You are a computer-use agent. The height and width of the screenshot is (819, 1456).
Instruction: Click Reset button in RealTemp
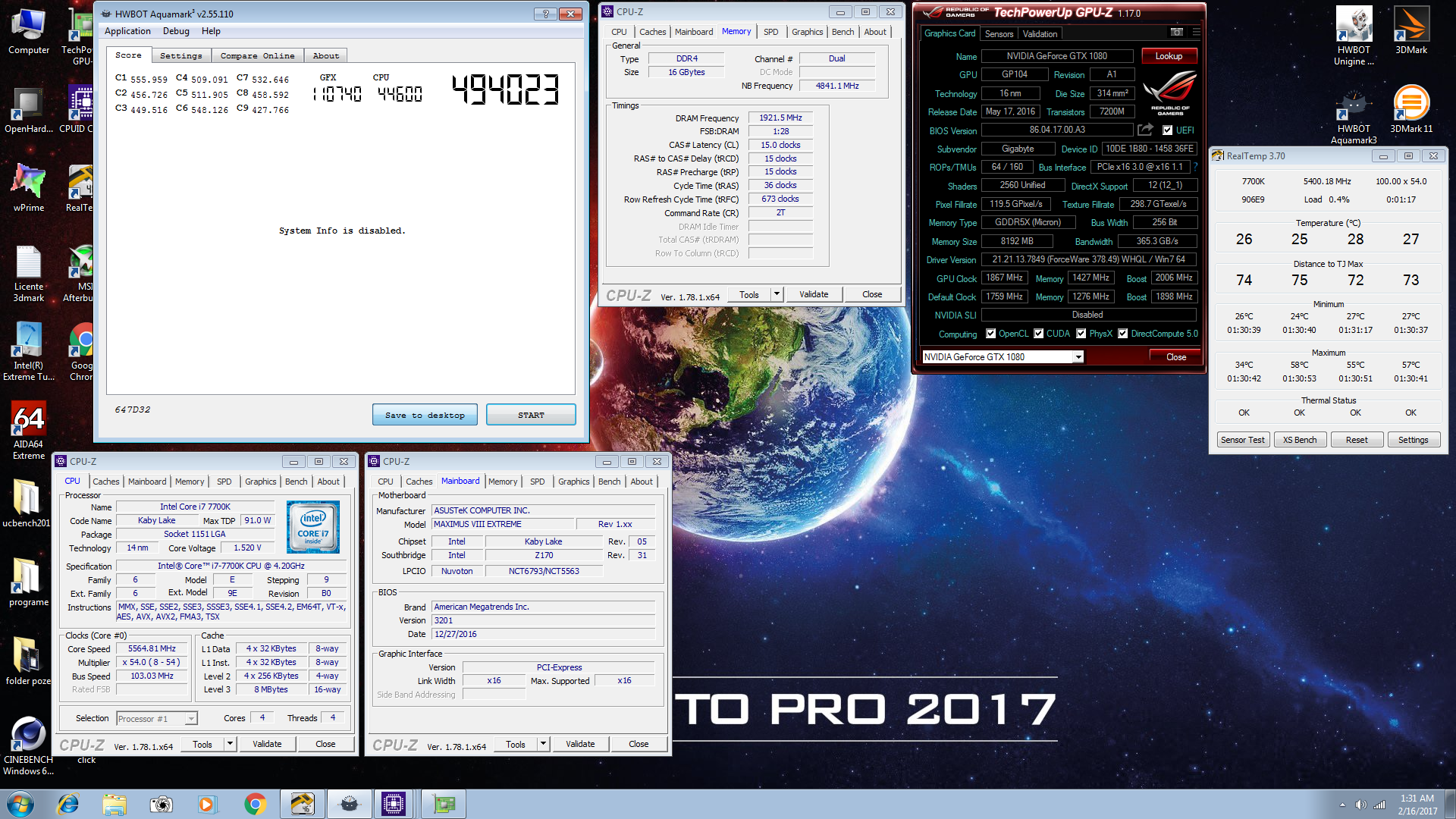click(x=1357, y=440)
